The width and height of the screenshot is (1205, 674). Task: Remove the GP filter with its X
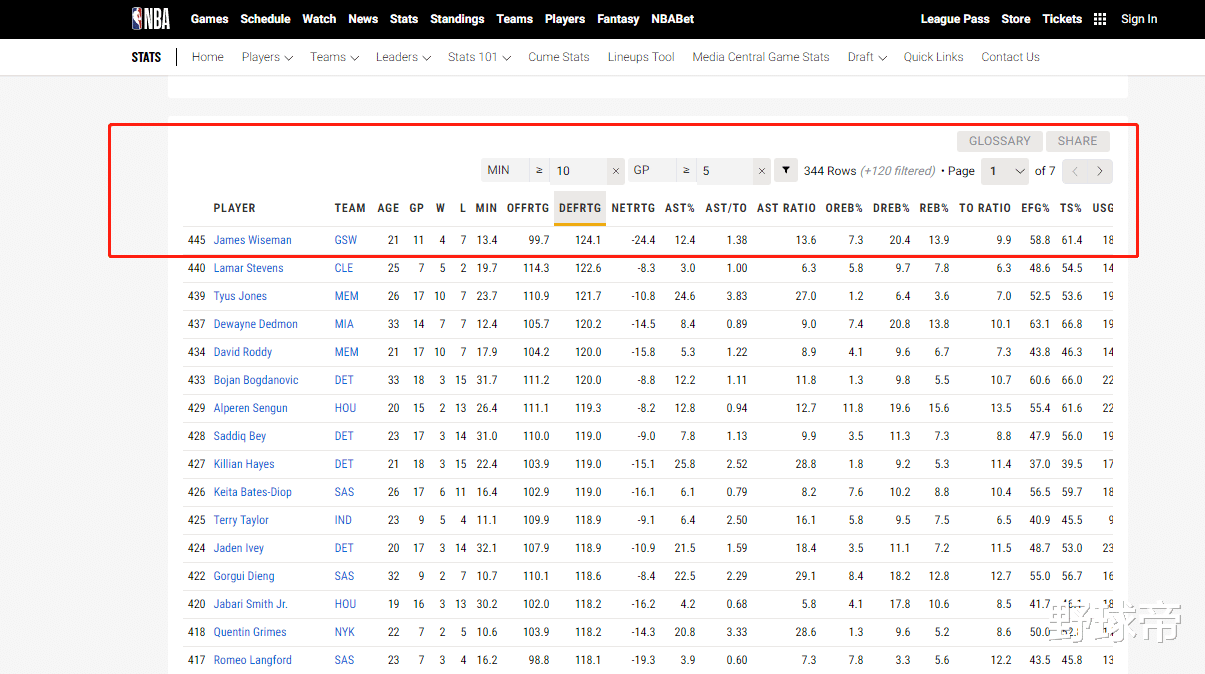tap(762, 171)
